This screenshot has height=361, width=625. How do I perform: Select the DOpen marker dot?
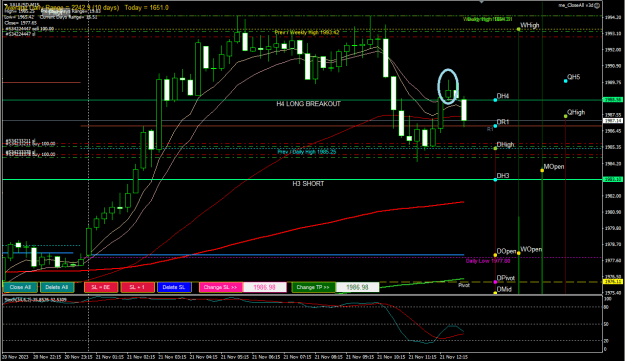[x=495, y=255]
